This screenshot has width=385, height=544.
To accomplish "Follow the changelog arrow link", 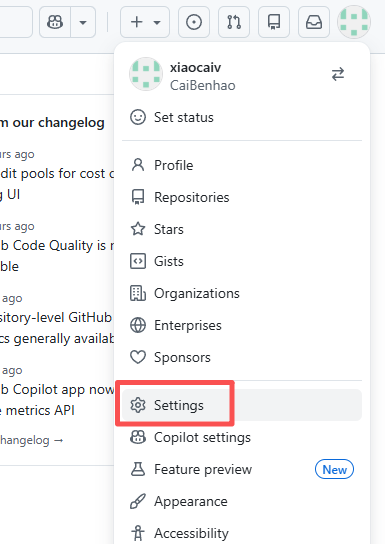I will [x=32, y=440].
